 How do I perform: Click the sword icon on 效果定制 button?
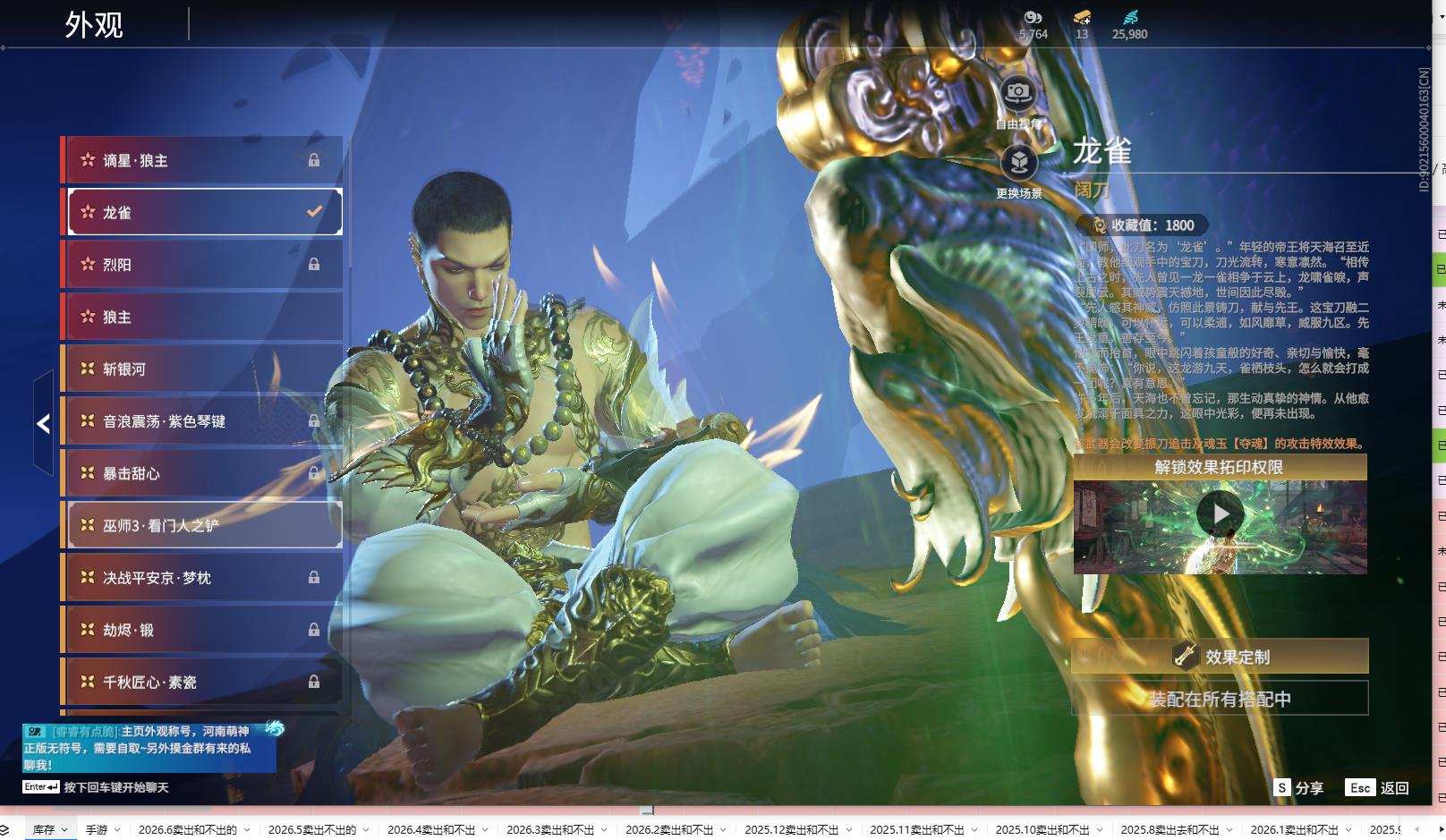(x=1186, y=656)
